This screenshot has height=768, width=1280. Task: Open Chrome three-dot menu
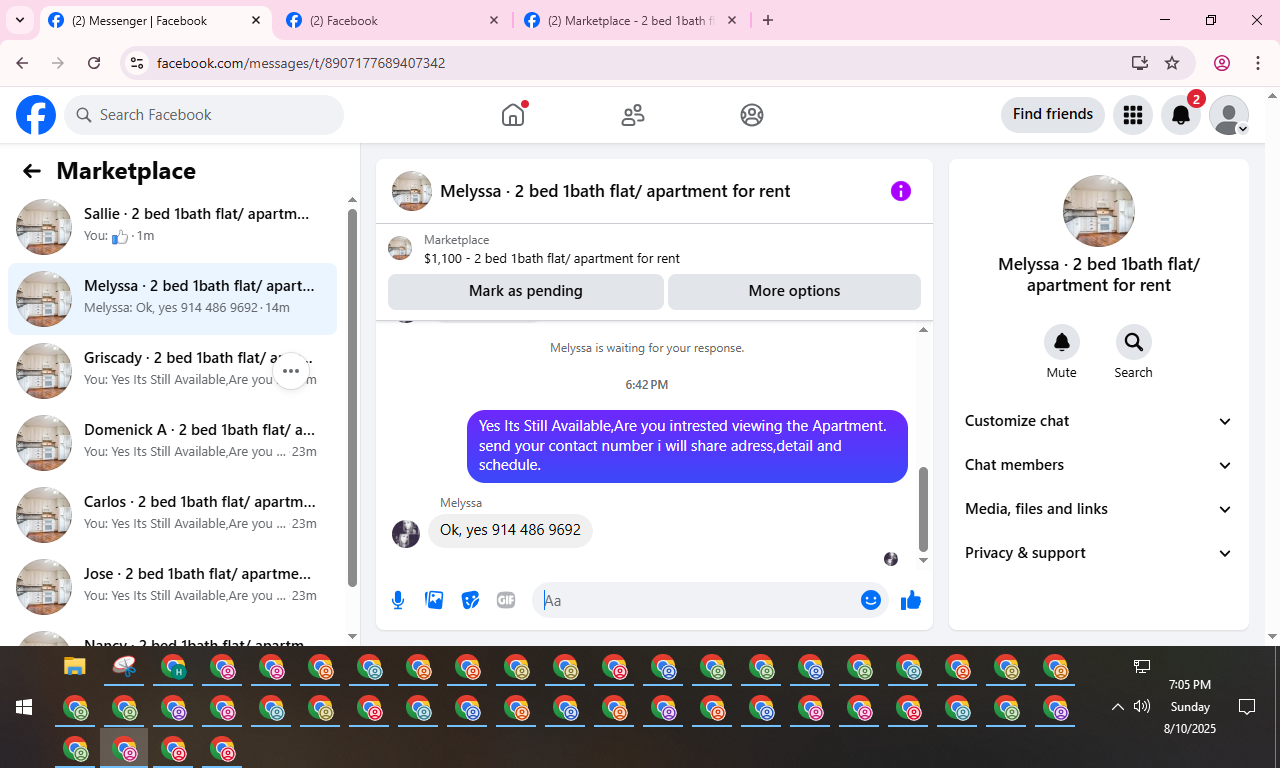coord(1258,63)
